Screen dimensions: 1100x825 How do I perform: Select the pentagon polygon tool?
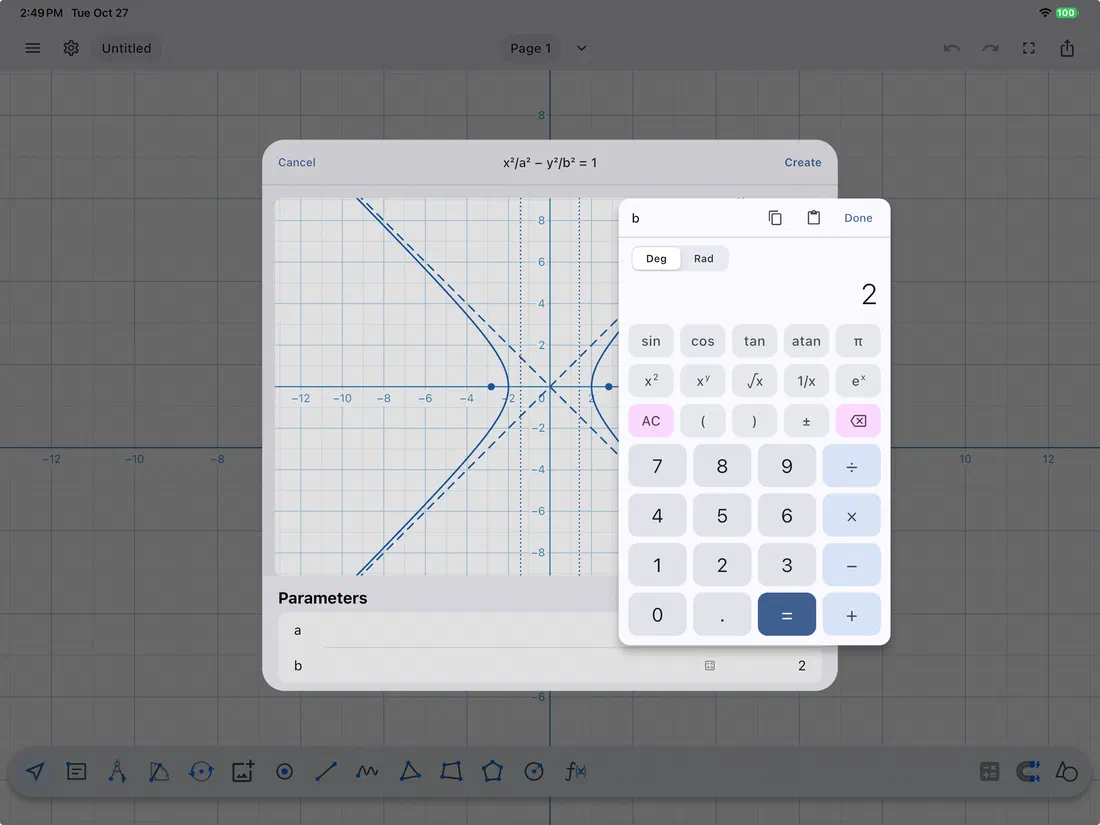[492, 772]
